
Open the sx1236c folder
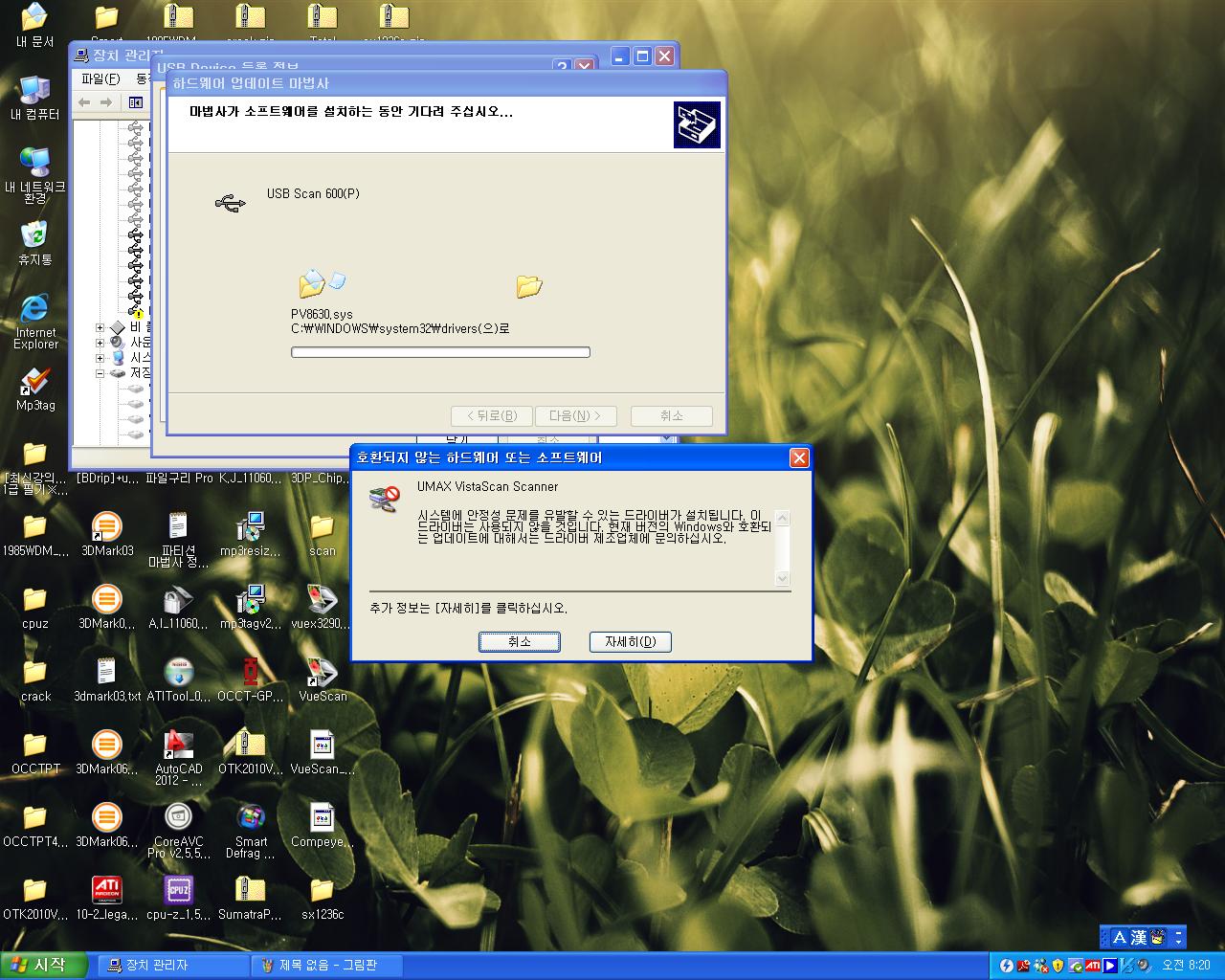[323, 898]
